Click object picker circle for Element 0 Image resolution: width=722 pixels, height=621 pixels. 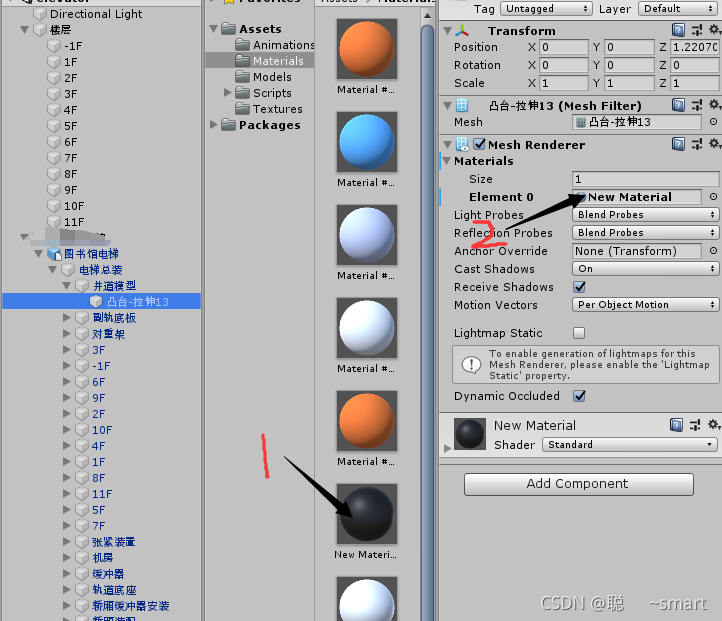pos(713,197)
